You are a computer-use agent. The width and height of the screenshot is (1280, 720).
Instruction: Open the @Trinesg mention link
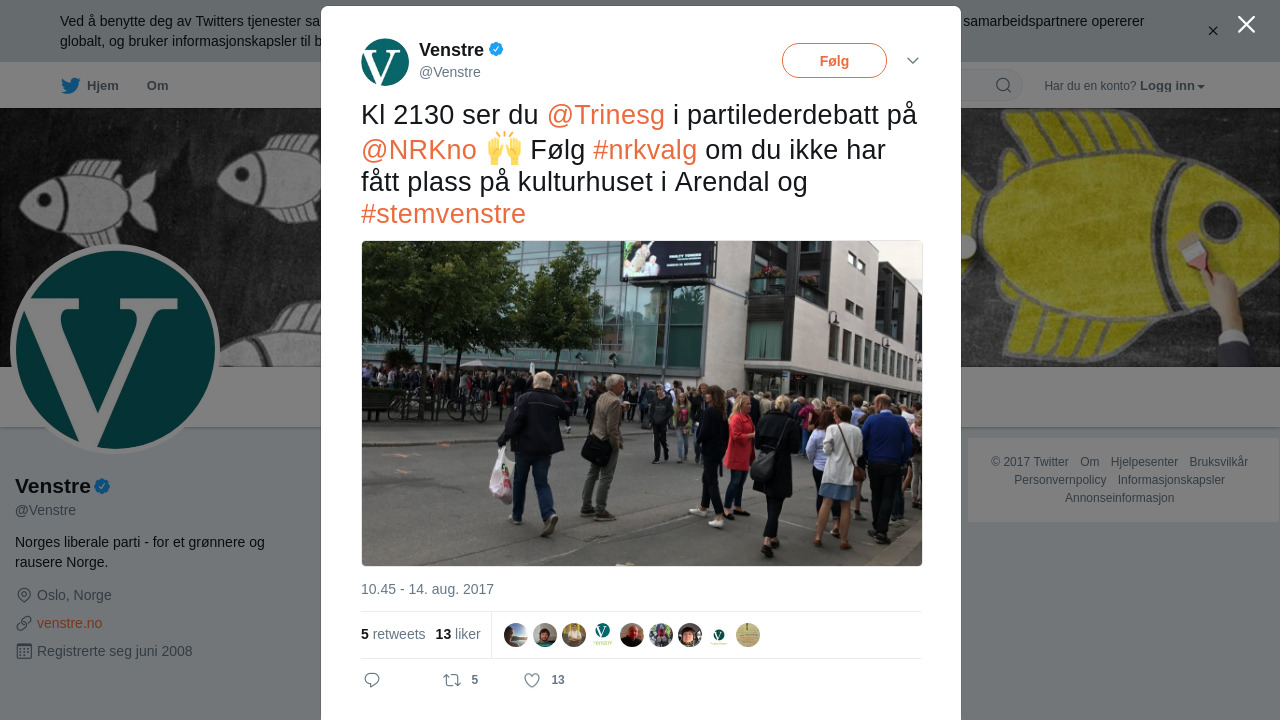pos(606,115)
